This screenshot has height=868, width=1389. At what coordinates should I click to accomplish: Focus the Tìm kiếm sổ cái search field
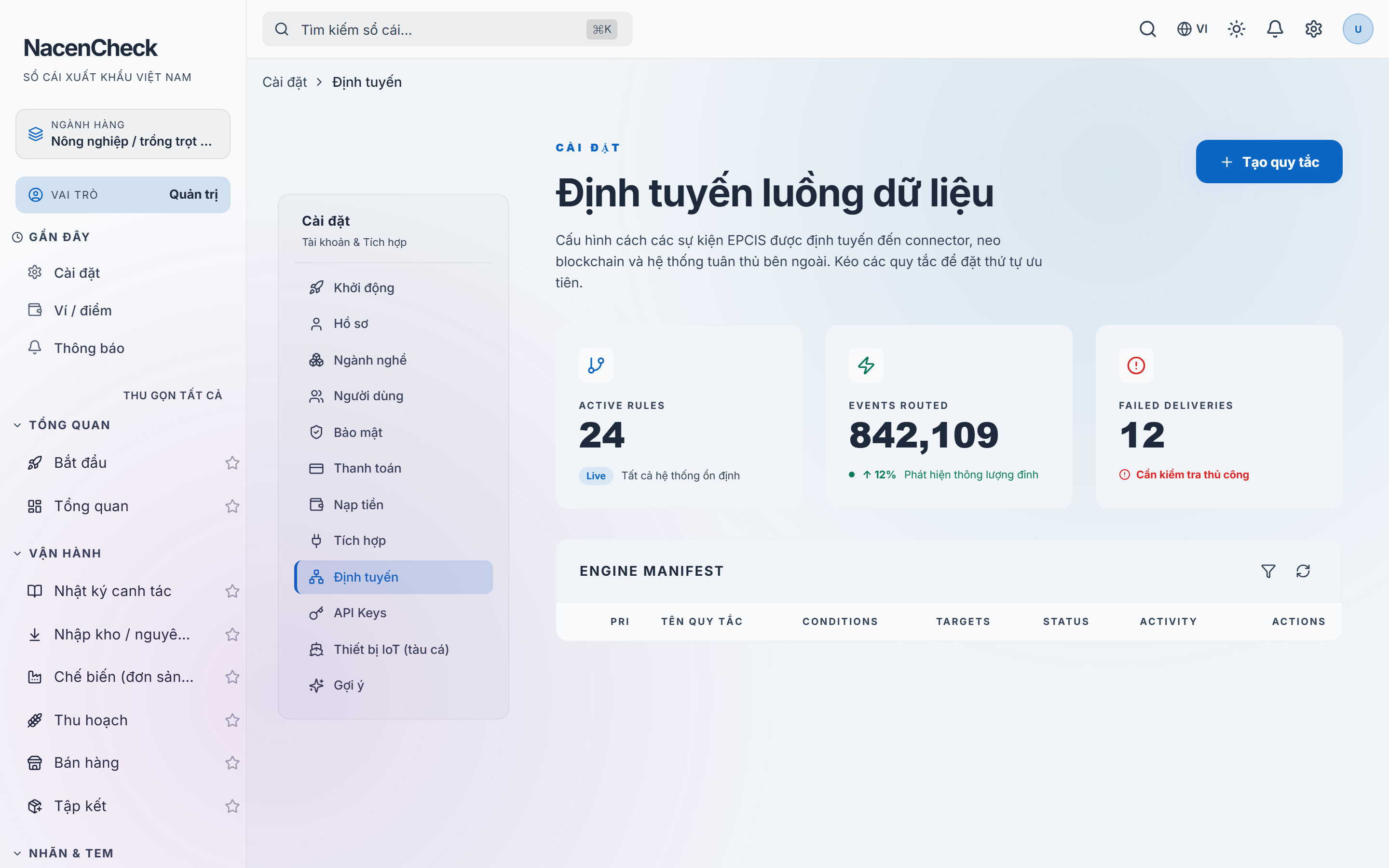(447, 29)
